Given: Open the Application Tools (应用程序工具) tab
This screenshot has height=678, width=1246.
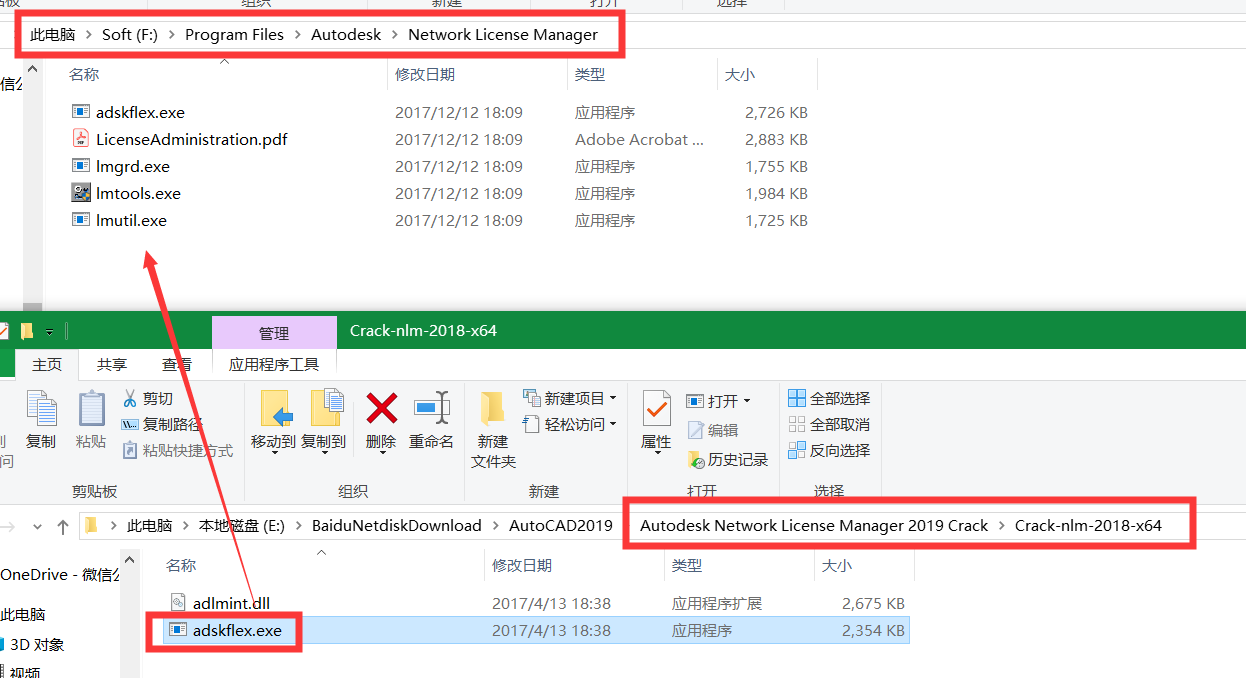Looking at the screenshot, I should [274, 364].
